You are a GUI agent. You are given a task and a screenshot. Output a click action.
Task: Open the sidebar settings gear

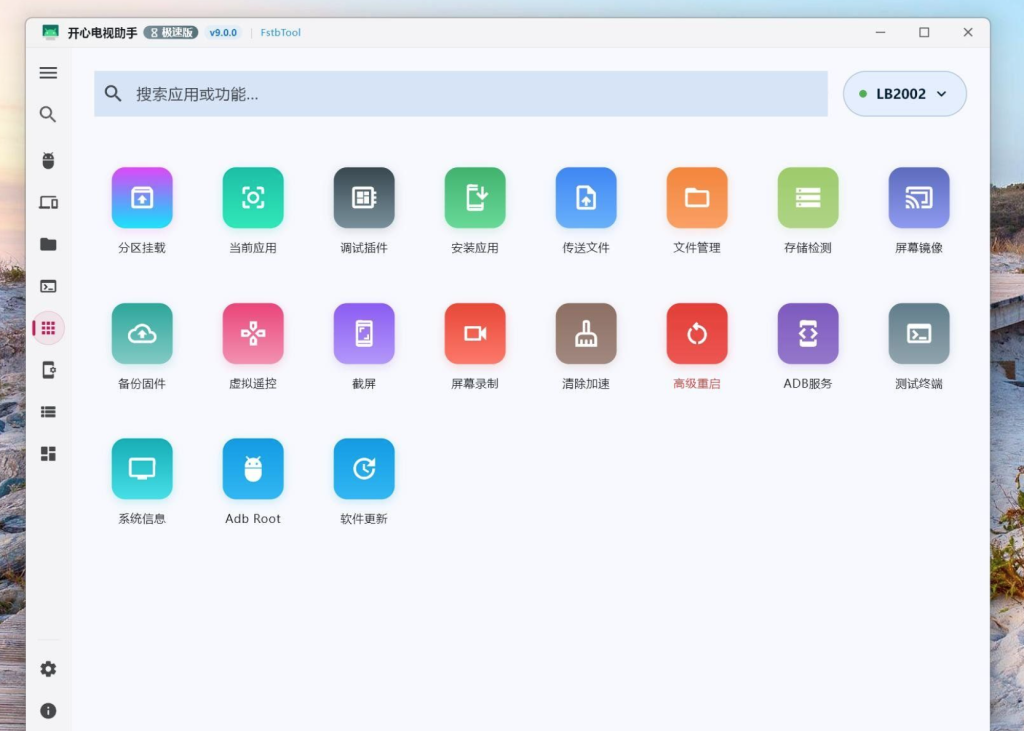click(48, 669)
